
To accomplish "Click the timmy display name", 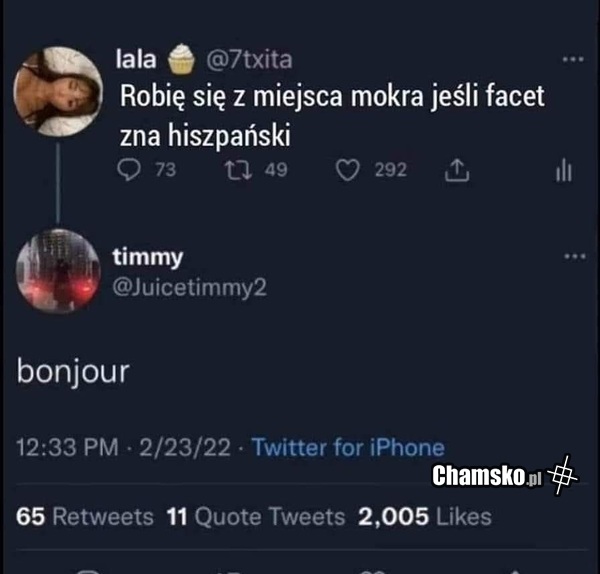I will click(148, 258).
